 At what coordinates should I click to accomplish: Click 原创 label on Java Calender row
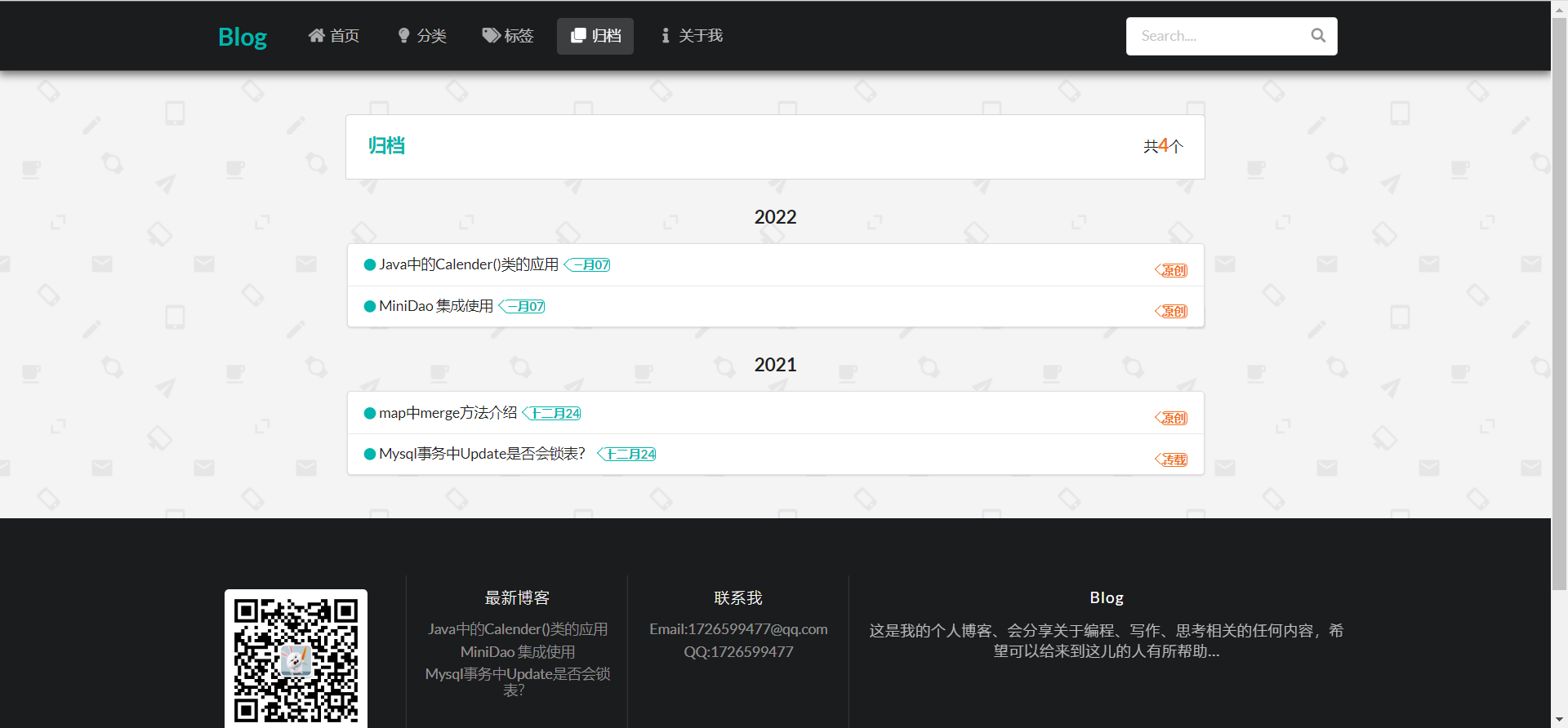[1171, 270]
